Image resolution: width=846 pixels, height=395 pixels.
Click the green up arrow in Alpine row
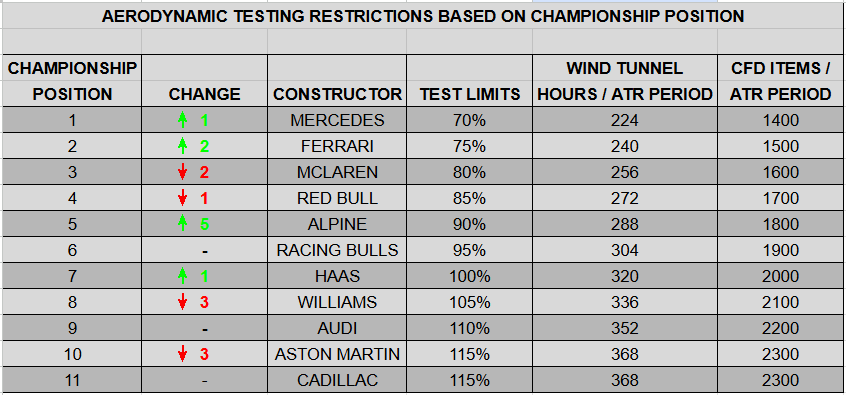point(182,224)
